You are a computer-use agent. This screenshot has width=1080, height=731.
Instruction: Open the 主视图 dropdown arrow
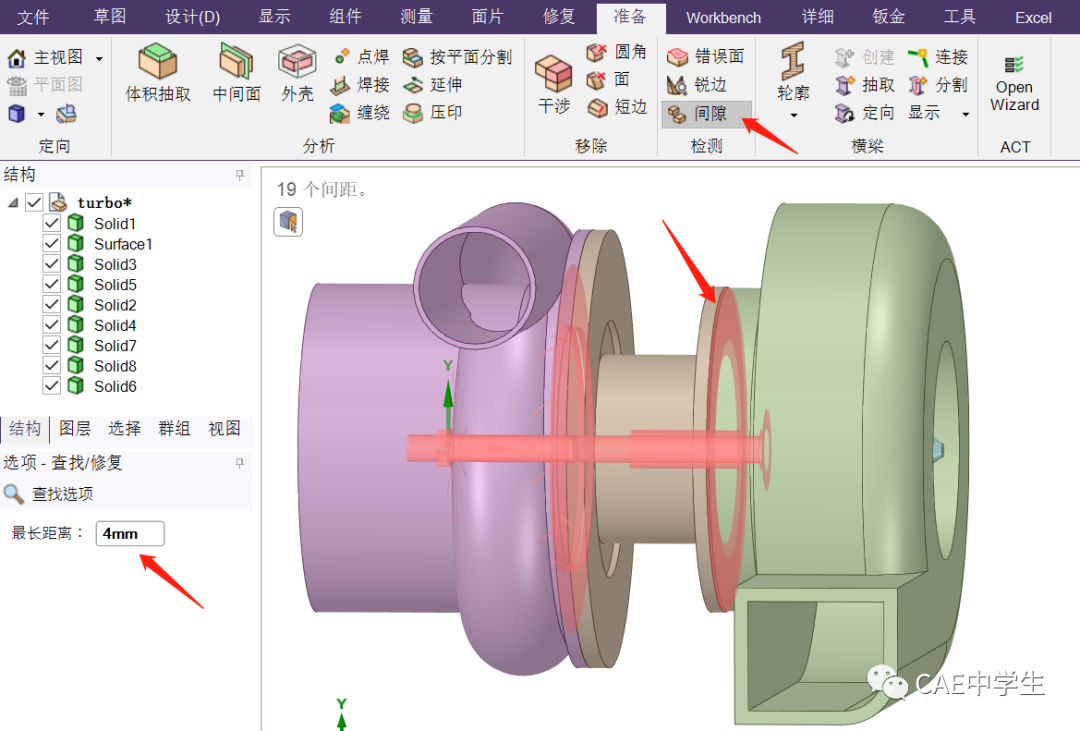[x=99, y=59]
